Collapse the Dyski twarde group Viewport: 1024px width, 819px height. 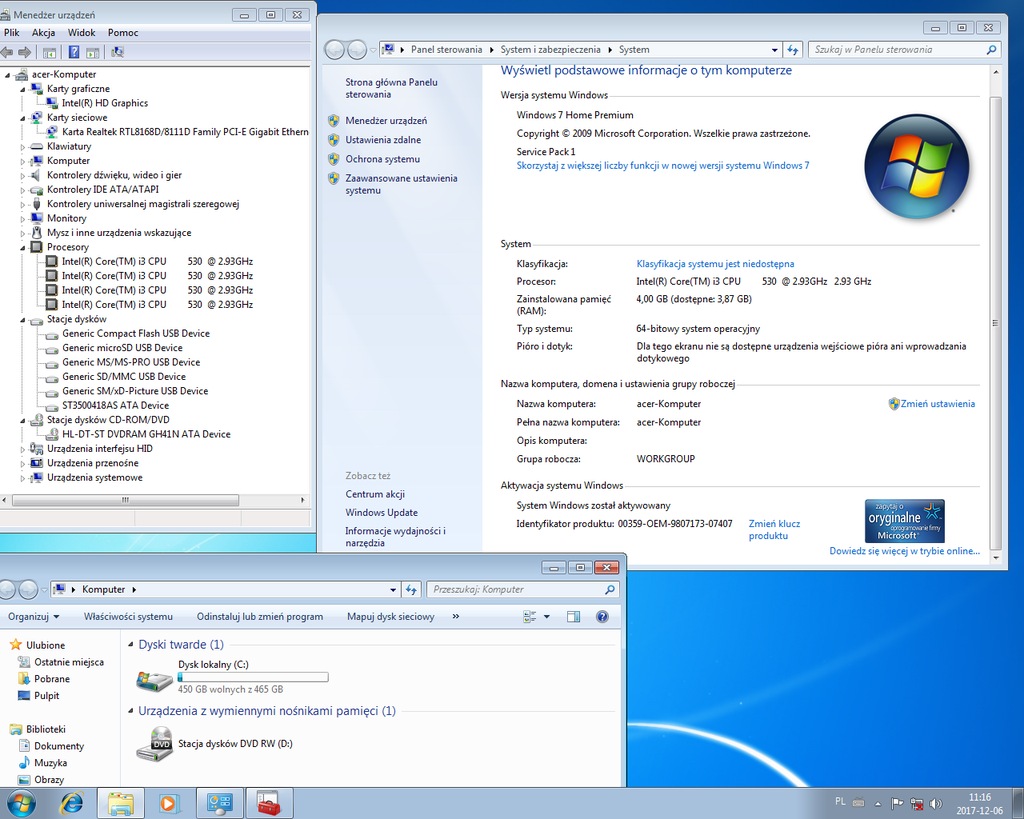click(131, 645)
